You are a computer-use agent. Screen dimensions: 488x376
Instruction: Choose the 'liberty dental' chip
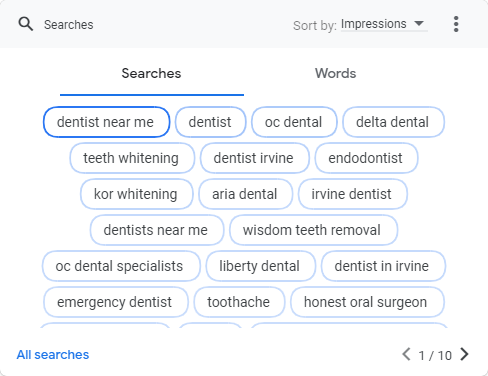point(260,266)
